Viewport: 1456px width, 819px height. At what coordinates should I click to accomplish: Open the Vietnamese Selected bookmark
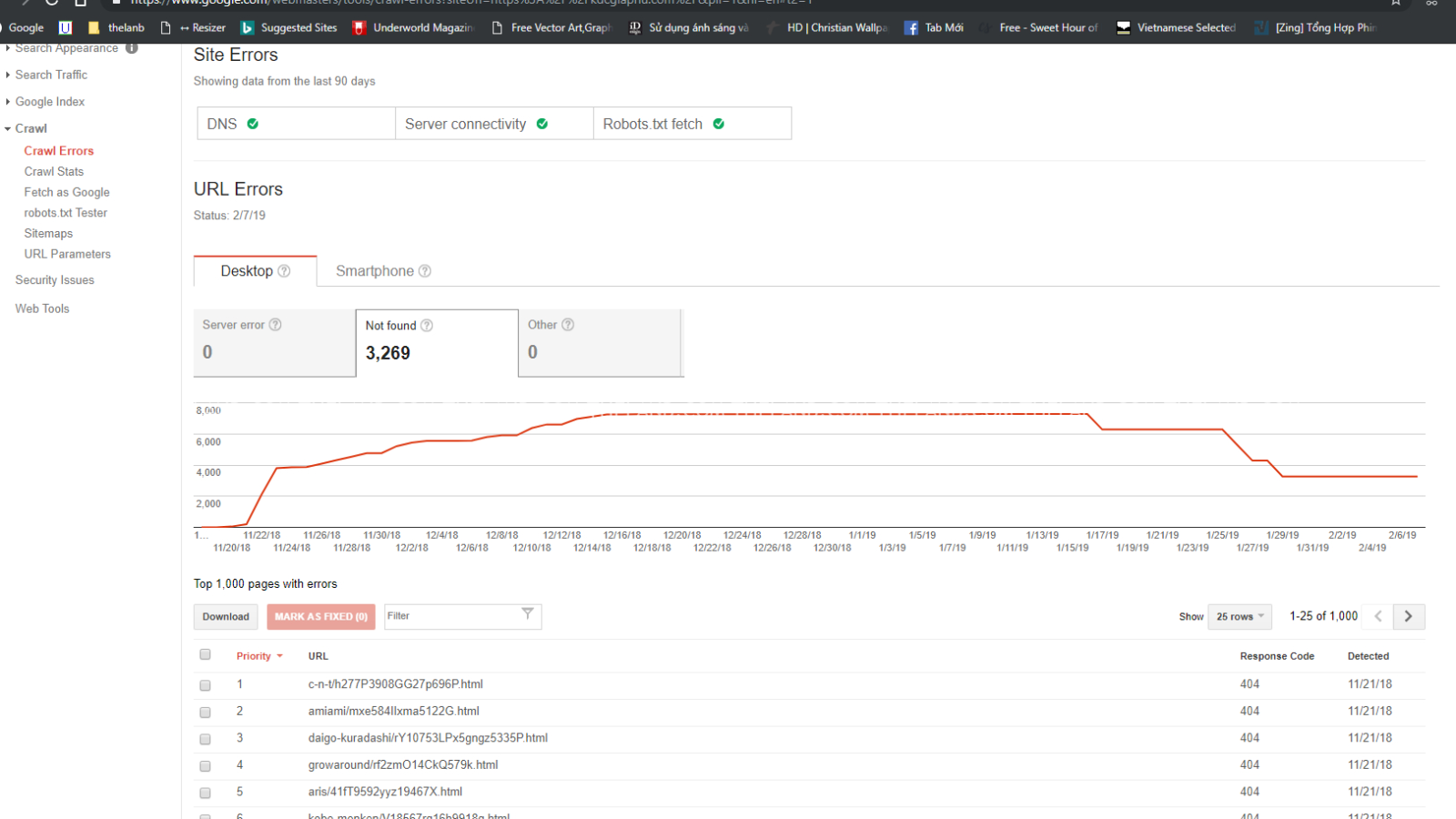tap(1176, 27)
